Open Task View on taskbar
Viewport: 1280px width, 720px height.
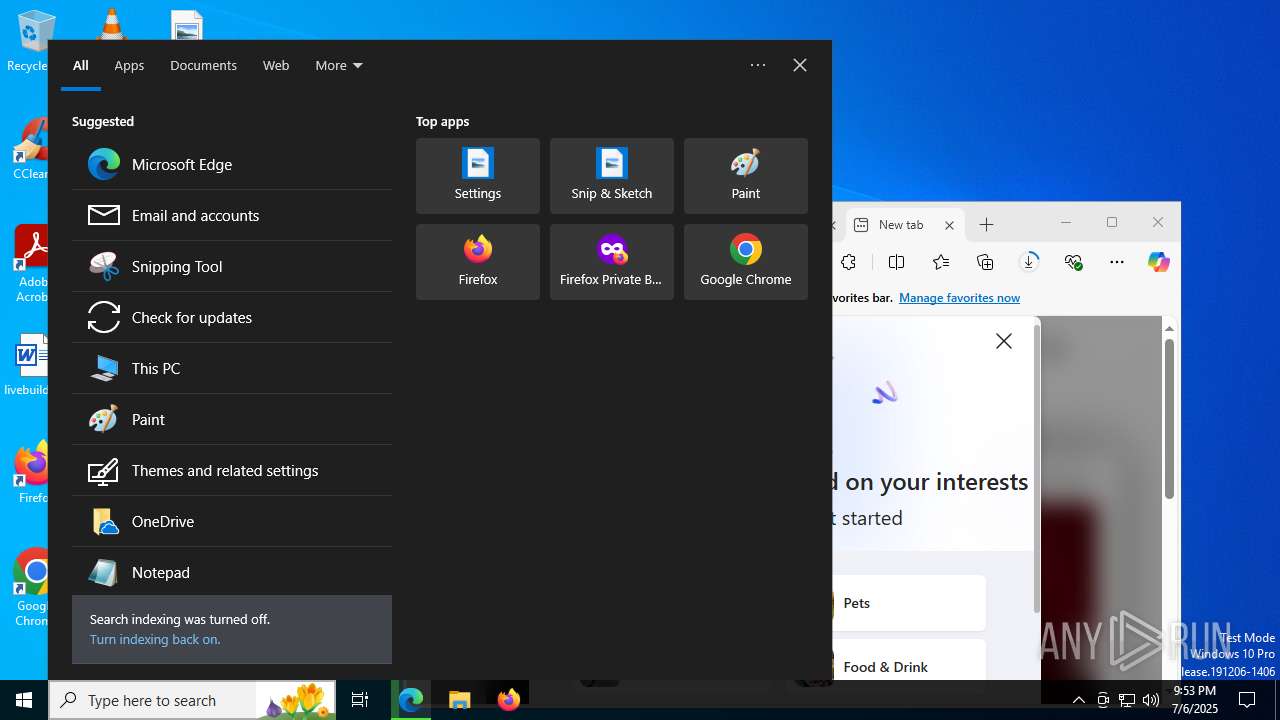tap(360, 700)
